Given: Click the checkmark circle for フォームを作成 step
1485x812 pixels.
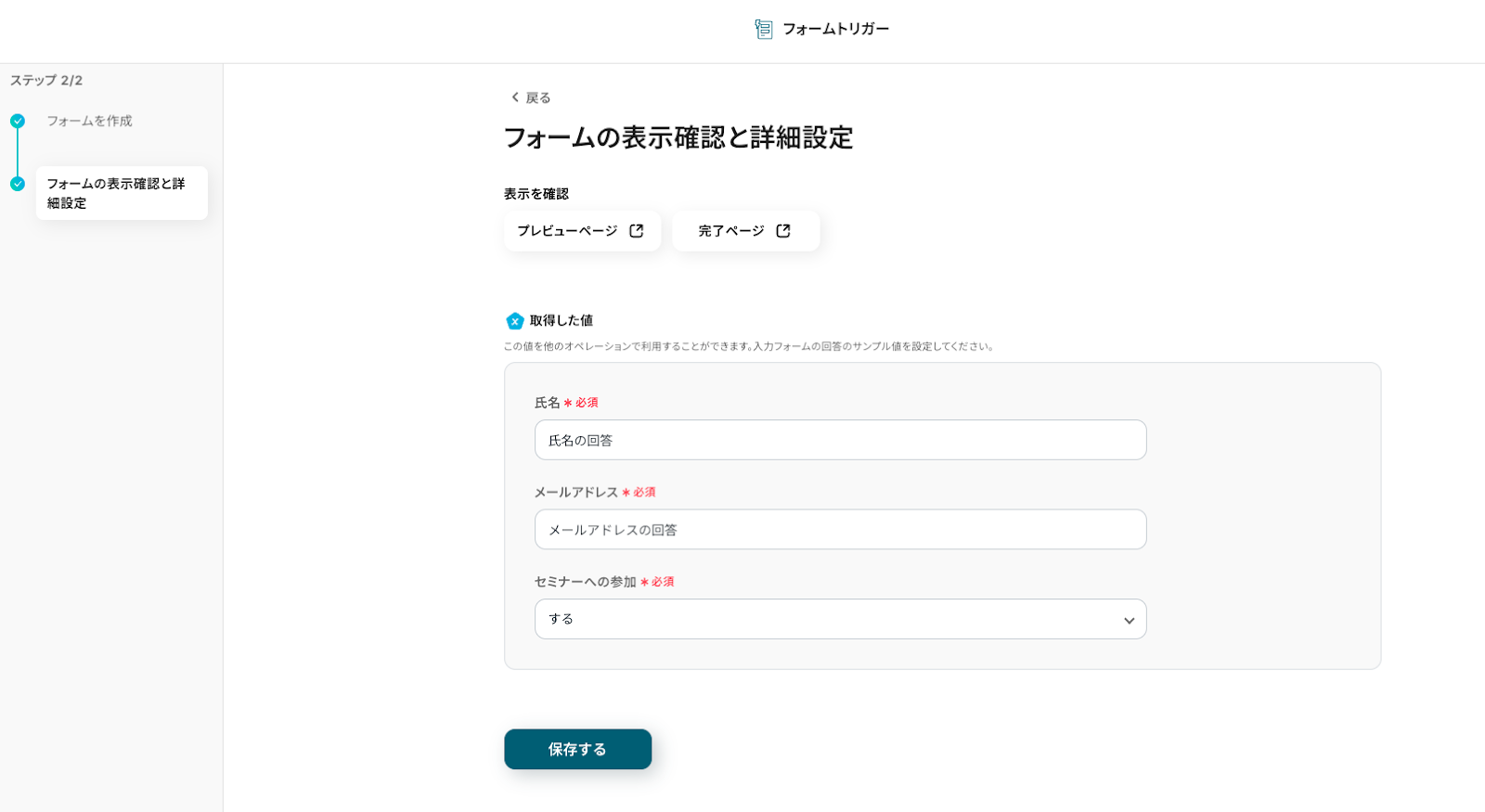Looking at the screenshot, I should (18, 121).
